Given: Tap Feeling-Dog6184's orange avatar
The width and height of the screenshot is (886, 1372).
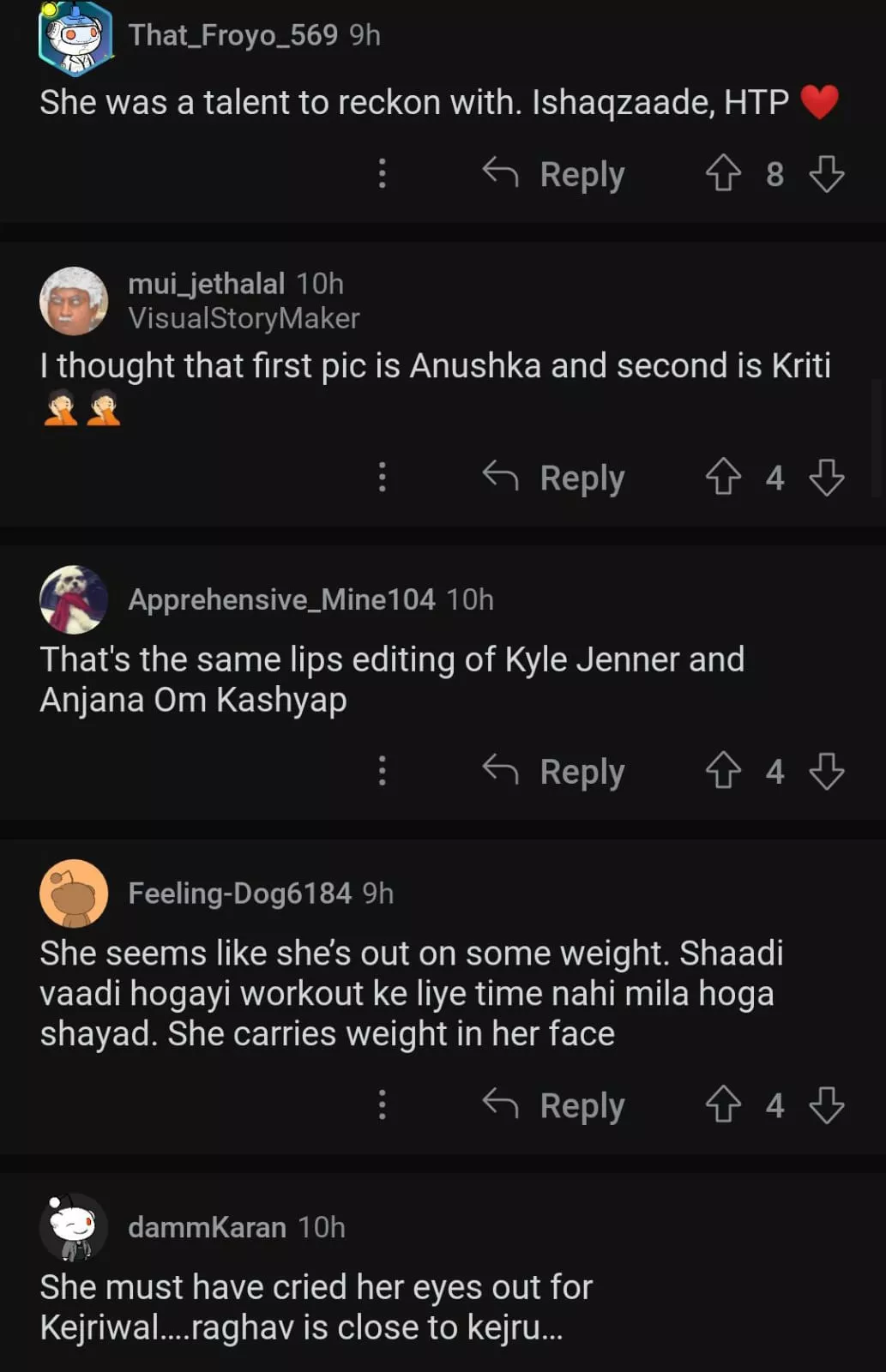Looking at the screenshot, I should pyautogui.click(x=74, y=894).
